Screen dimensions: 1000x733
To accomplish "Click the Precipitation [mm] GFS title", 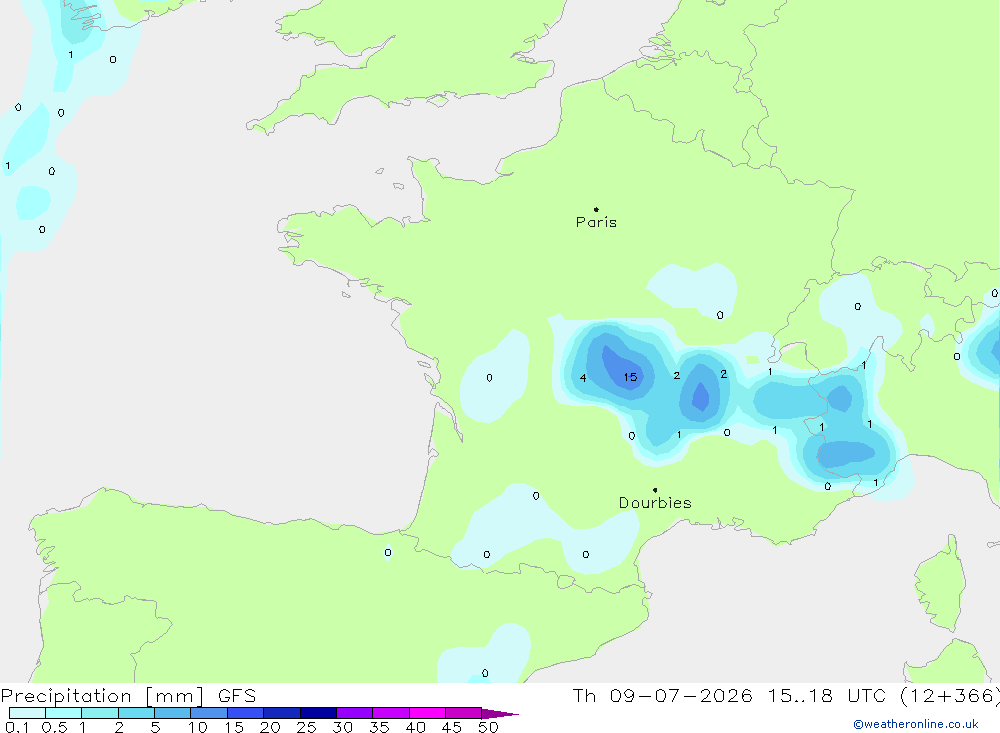I will (128, 695).
